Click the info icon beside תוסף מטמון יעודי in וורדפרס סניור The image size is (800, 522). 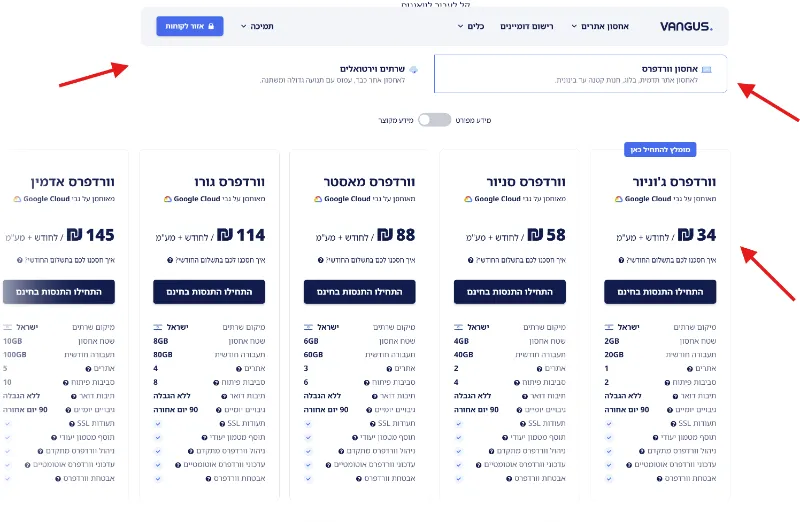[x=505, y=438]
